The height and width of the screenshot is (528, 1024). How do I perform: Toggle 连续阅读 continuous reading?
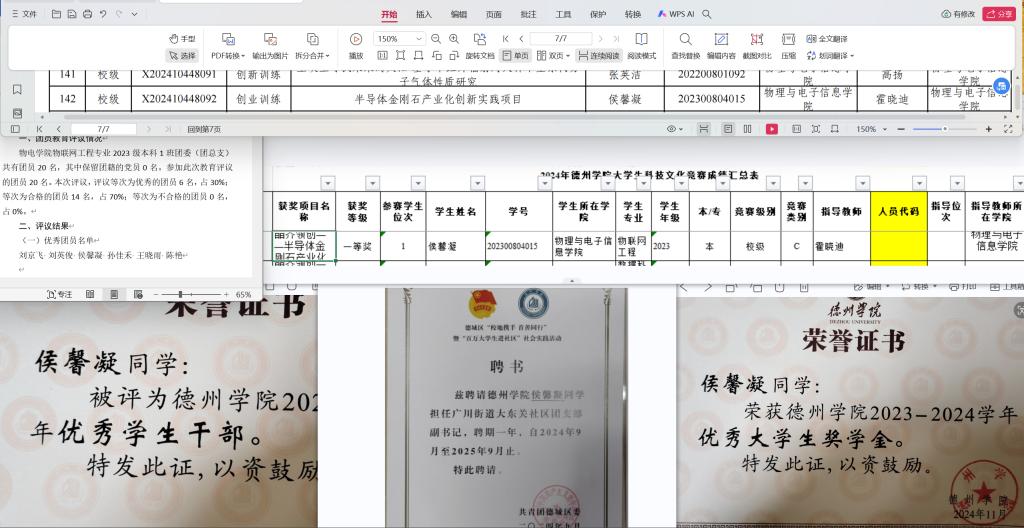click(x=599, y=56)
